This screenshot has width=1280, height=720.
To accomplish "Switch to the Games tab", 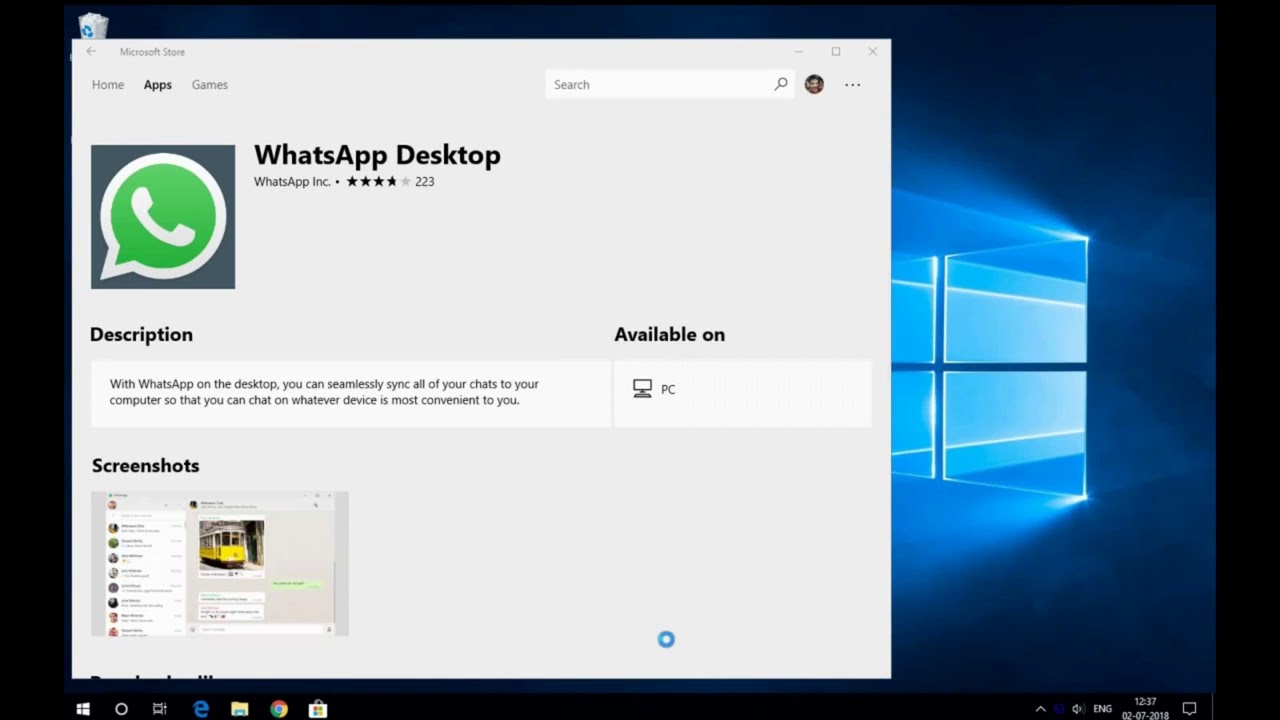I will [x=210, y=85].
